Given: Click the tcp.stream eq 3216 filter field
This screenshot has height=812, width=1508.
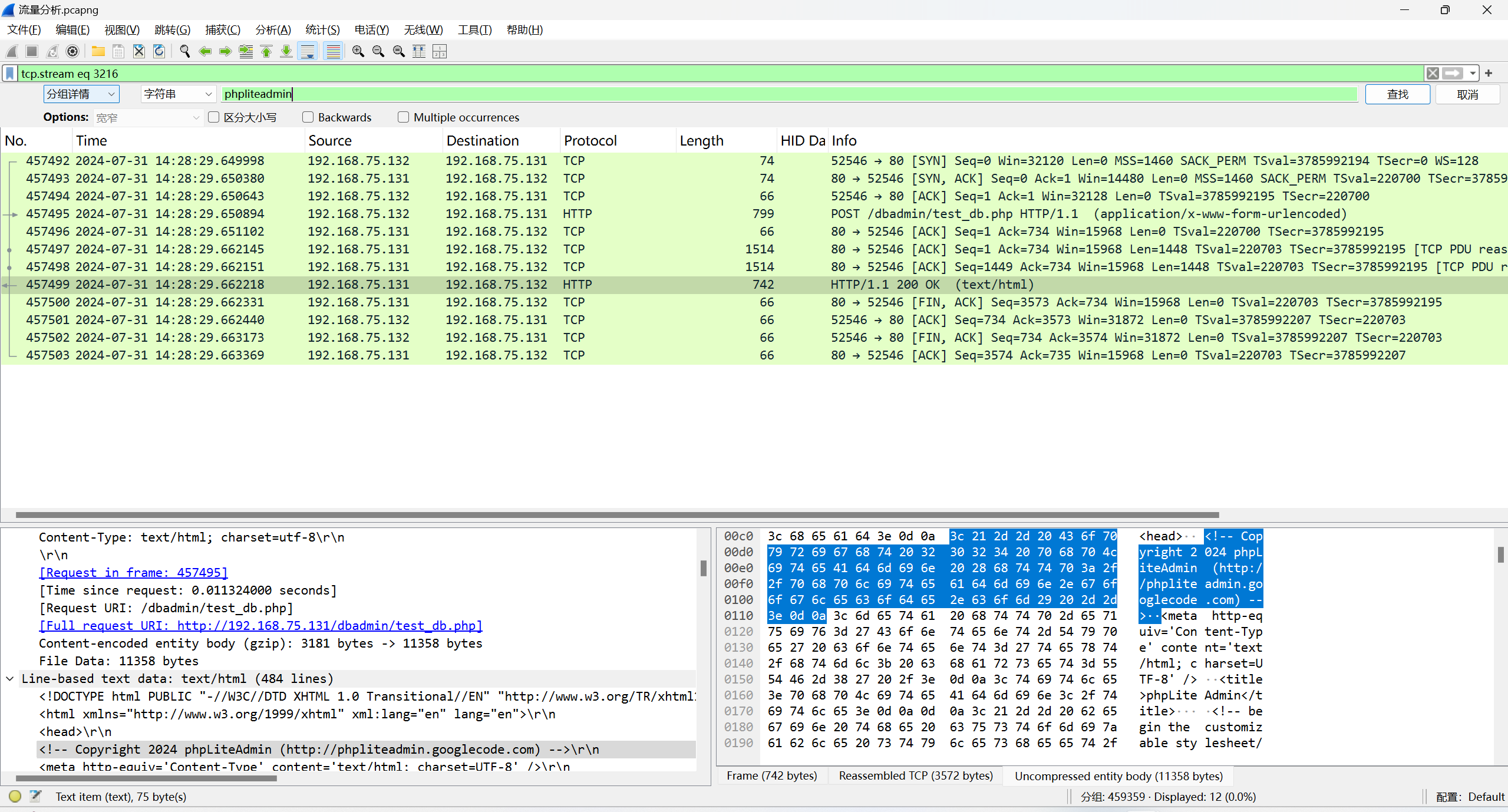Looking at the screenshot, I should tap(720, 74).
